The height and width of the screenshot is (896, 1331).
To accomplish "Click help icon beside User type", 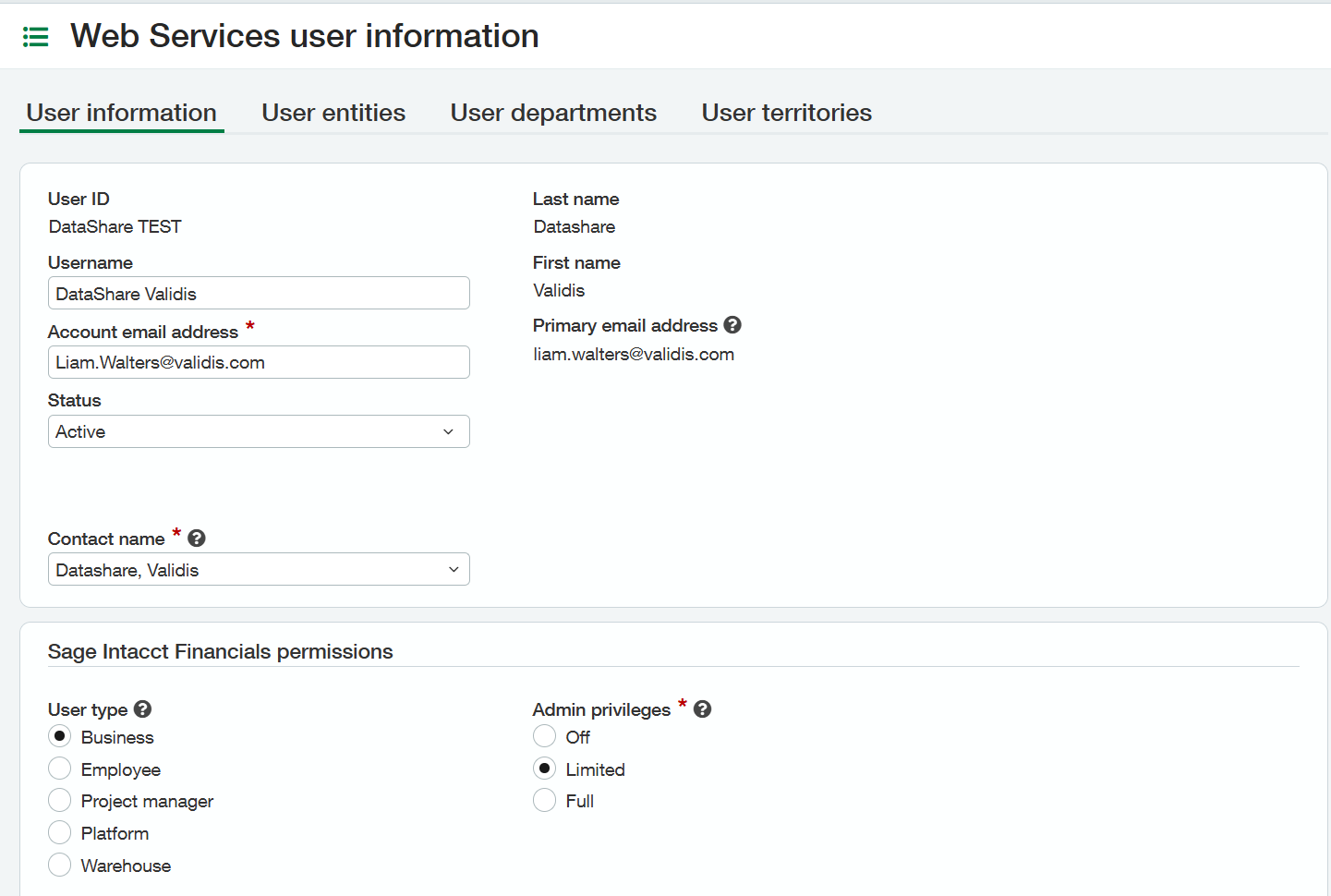I will tap(142, 709).
